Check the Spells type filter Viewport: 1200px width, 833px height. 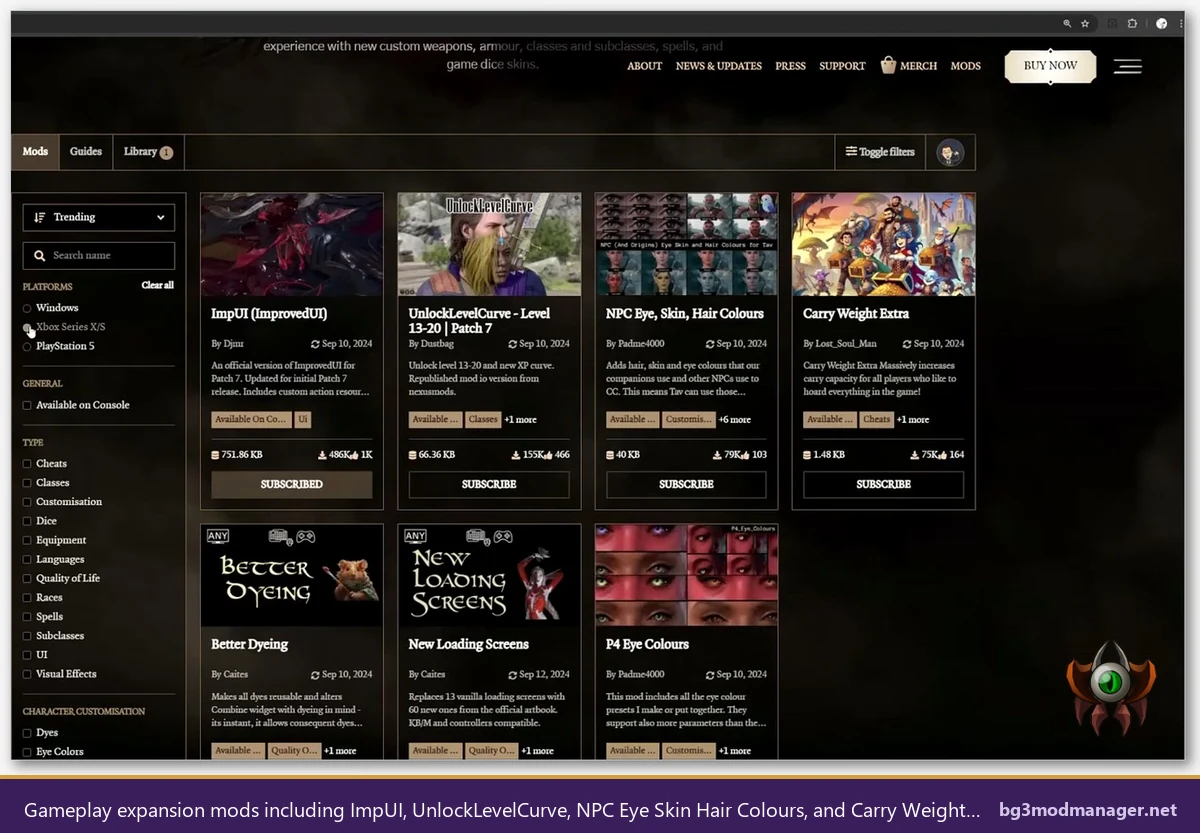pos(27,617)
